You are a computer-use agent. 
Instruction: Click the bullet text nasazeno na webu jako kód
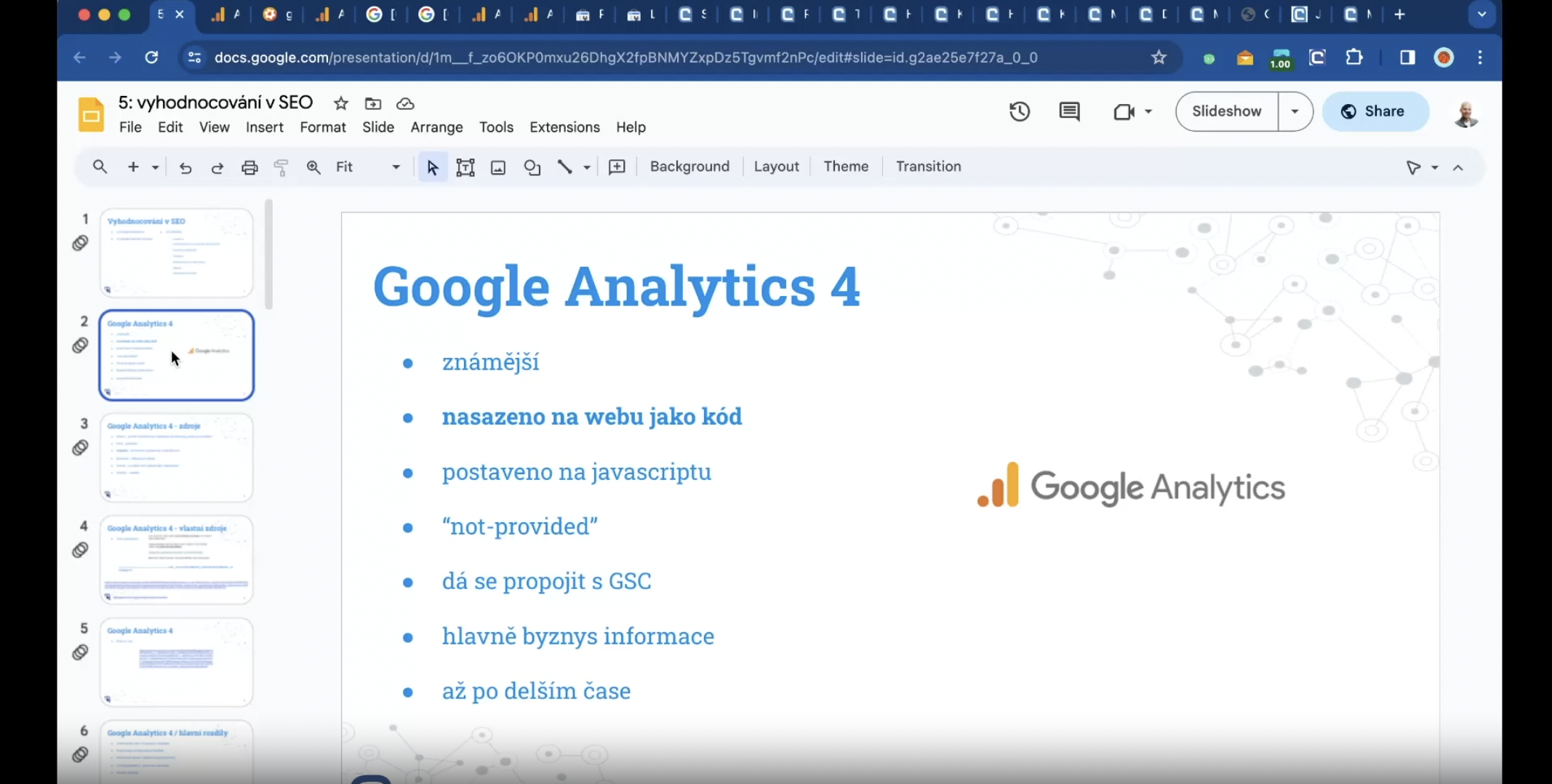point(592,417)
